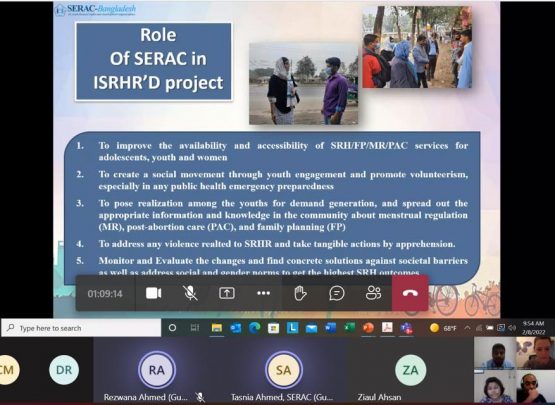Screen dimensions: 555x405
Task: Click the Windows search box
Action: tap(81, 328)
